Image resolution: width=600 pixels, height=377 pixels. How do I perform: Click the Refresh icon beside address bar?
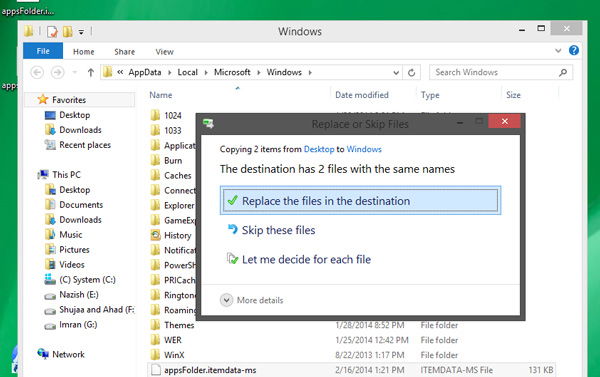(411, 72)
